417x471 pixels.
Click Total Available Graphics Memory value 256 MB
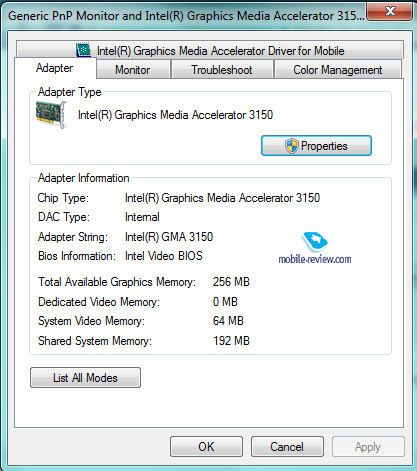coord(231,282)
